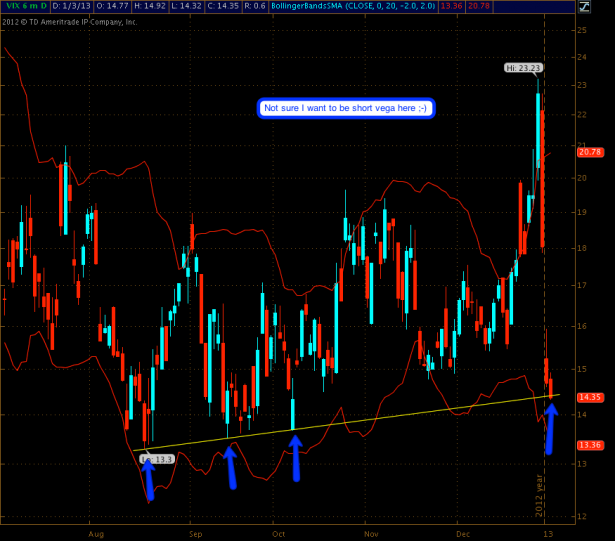Select the blue arrow beside the Lo 13.3 label

[x=148, y=480]
